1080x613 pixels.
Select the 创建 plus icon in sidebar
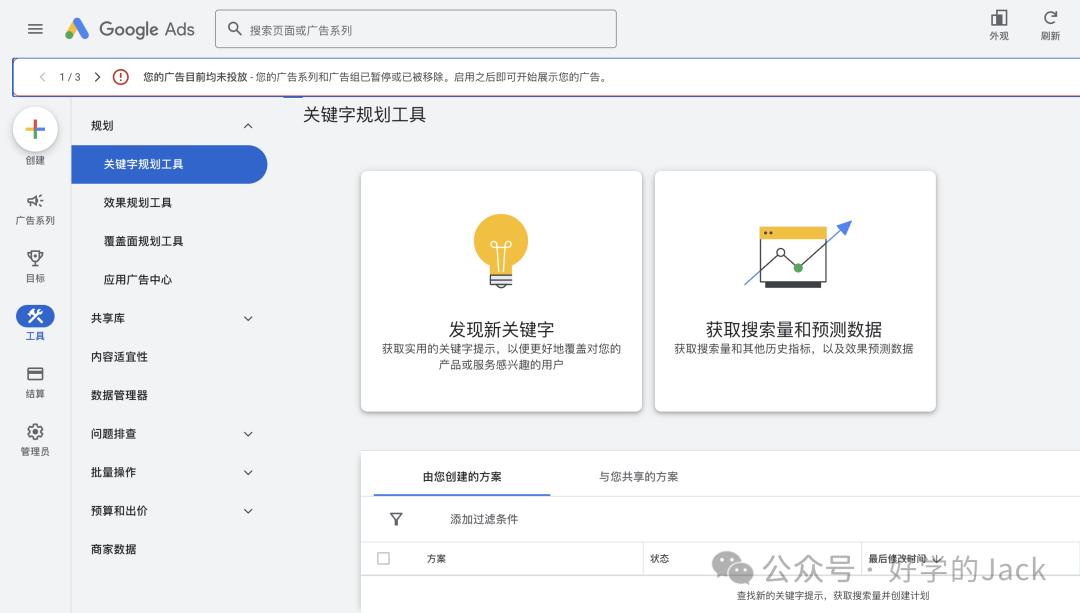[x=35, y=129]
